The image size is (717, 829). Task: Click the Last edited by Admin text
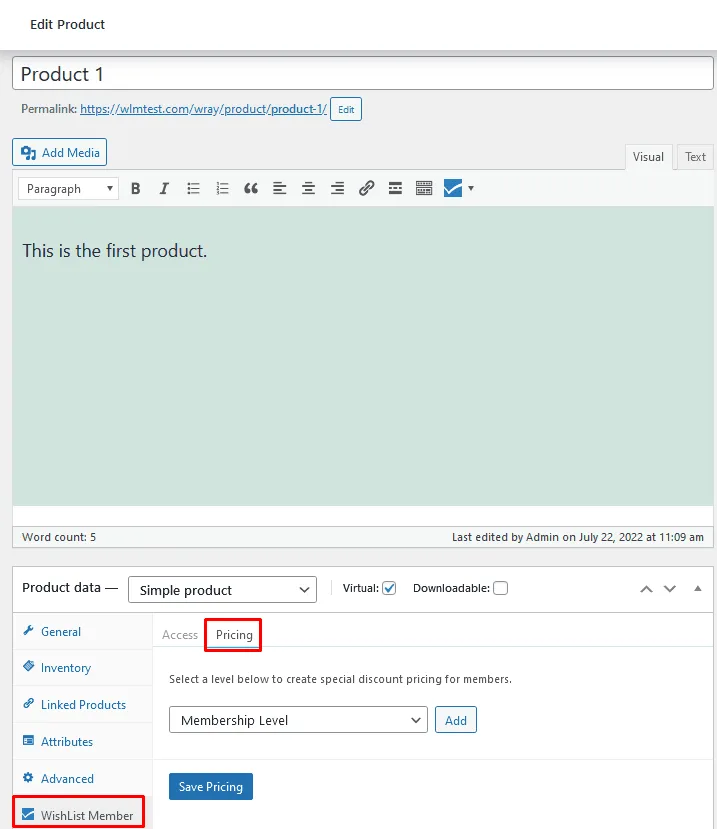pyautogui.click(x=577, y=537)
